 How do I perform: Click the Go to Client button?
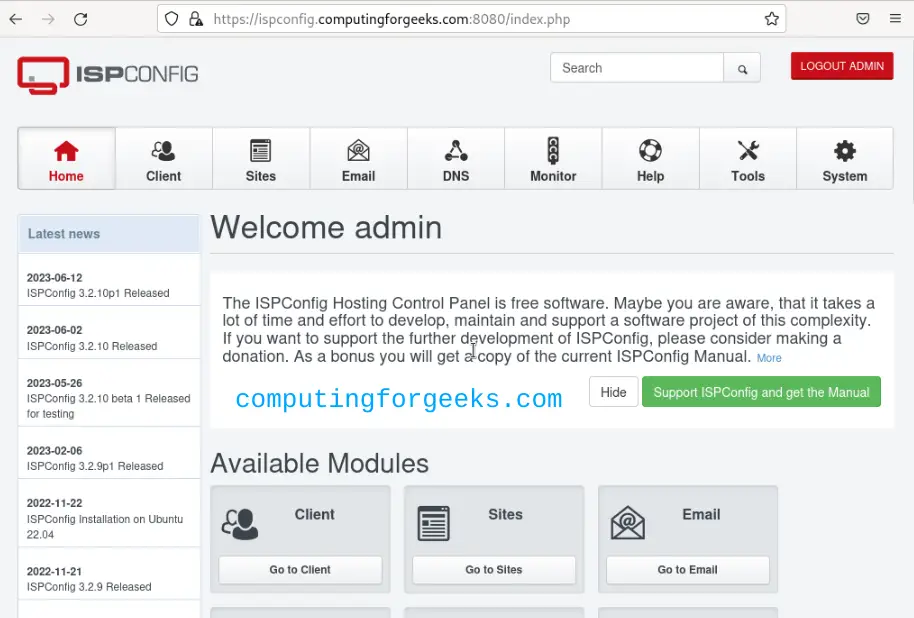click(300, 570)
